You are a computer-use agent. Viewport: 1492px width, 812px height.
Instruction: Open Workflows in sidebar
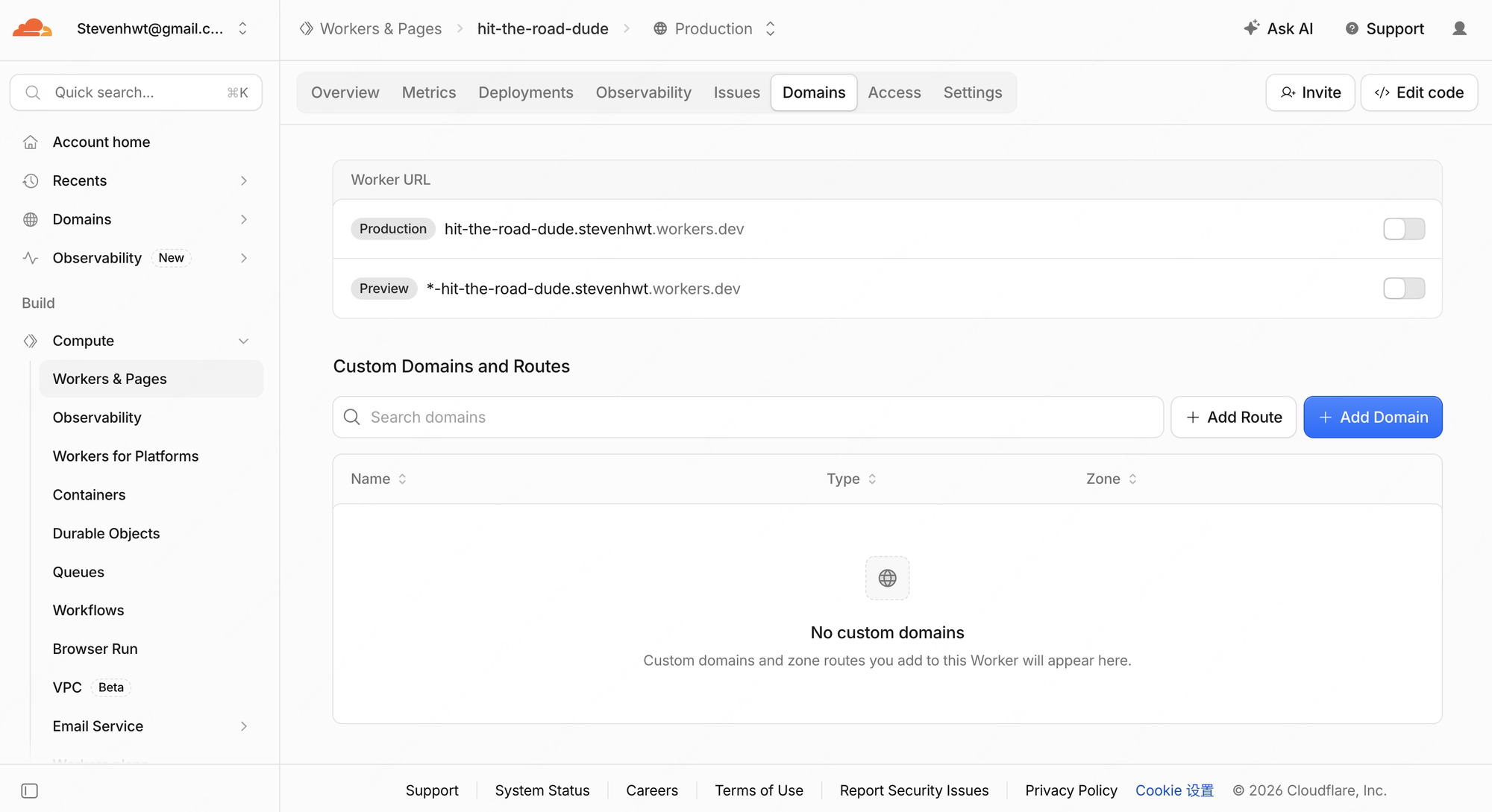(x=151, y=610)
